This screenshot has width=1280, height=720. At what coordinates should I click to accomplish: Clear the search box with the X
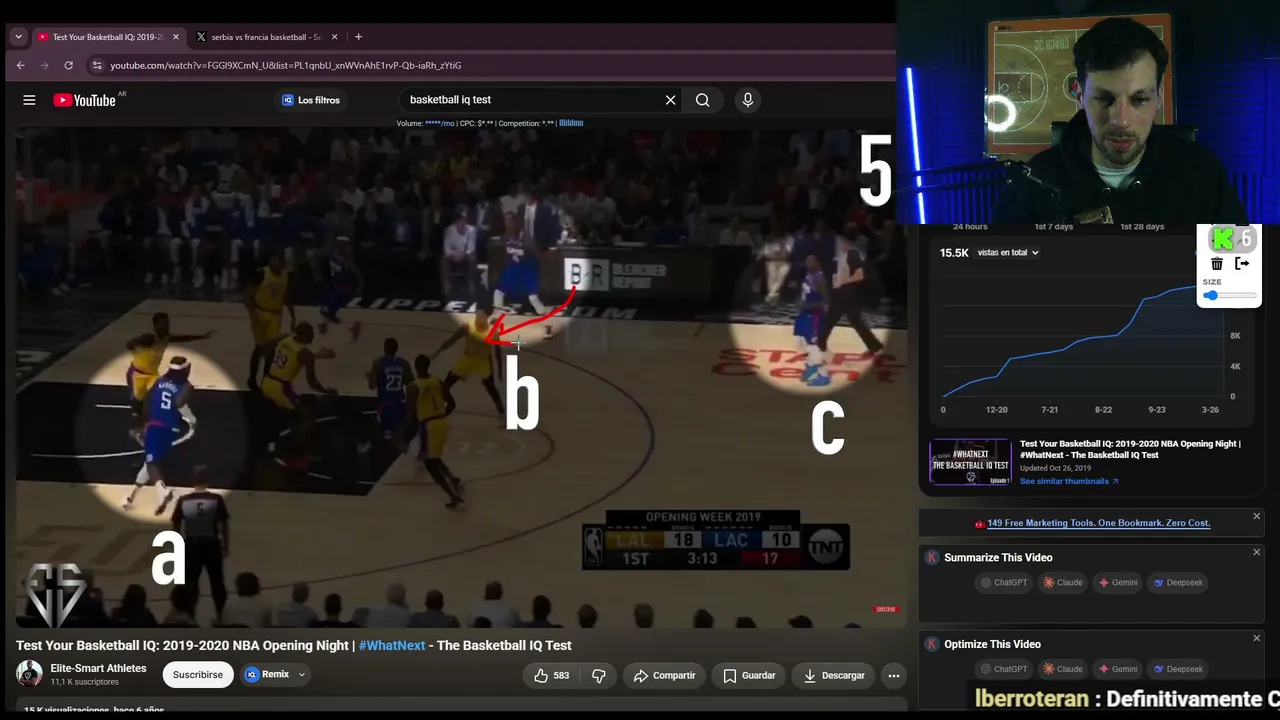click(670, 100)
